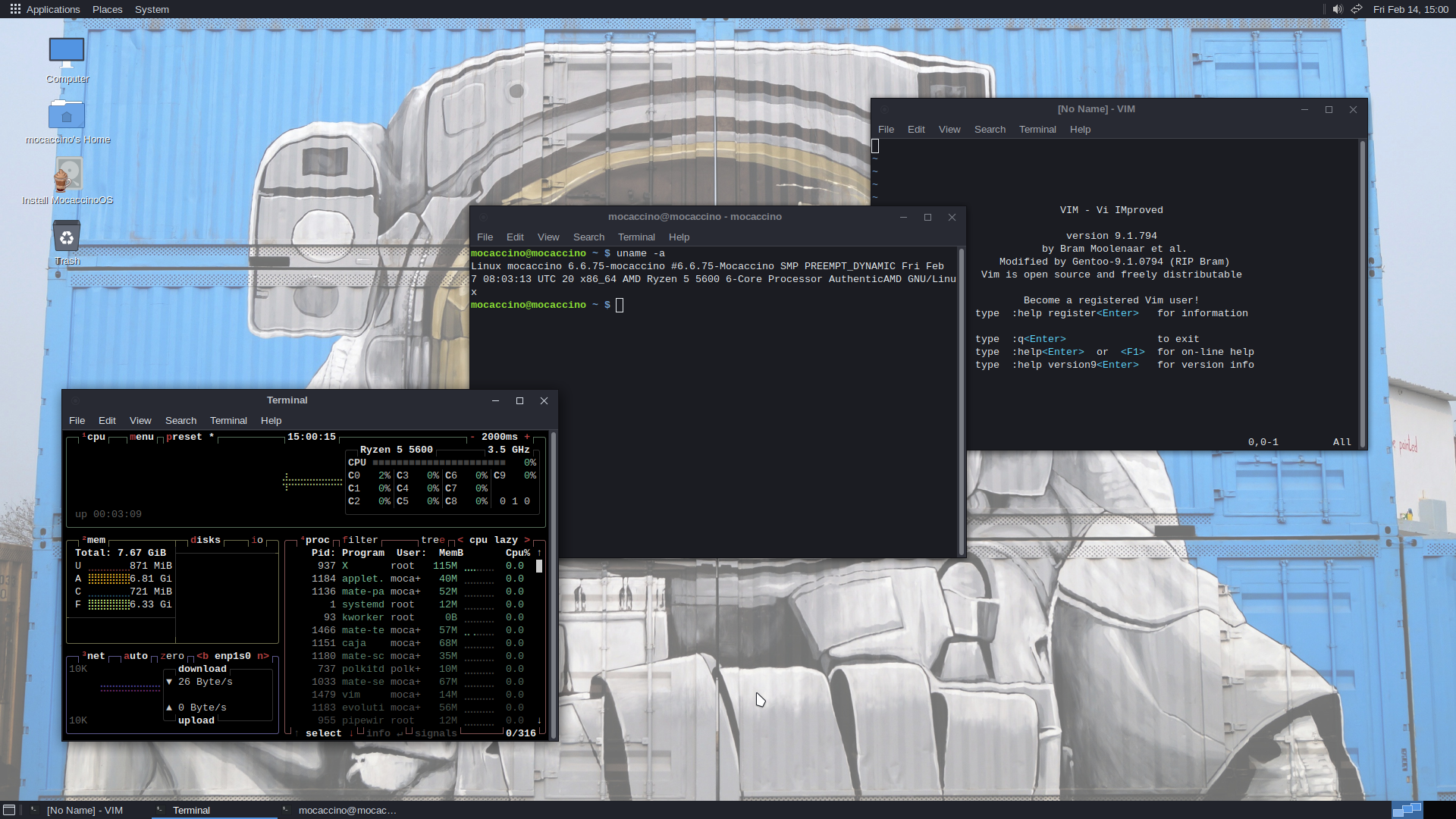Click 'zero' to reset btop net counters
This screenshot has height=819, width=1456.
(x=172, y=656)
